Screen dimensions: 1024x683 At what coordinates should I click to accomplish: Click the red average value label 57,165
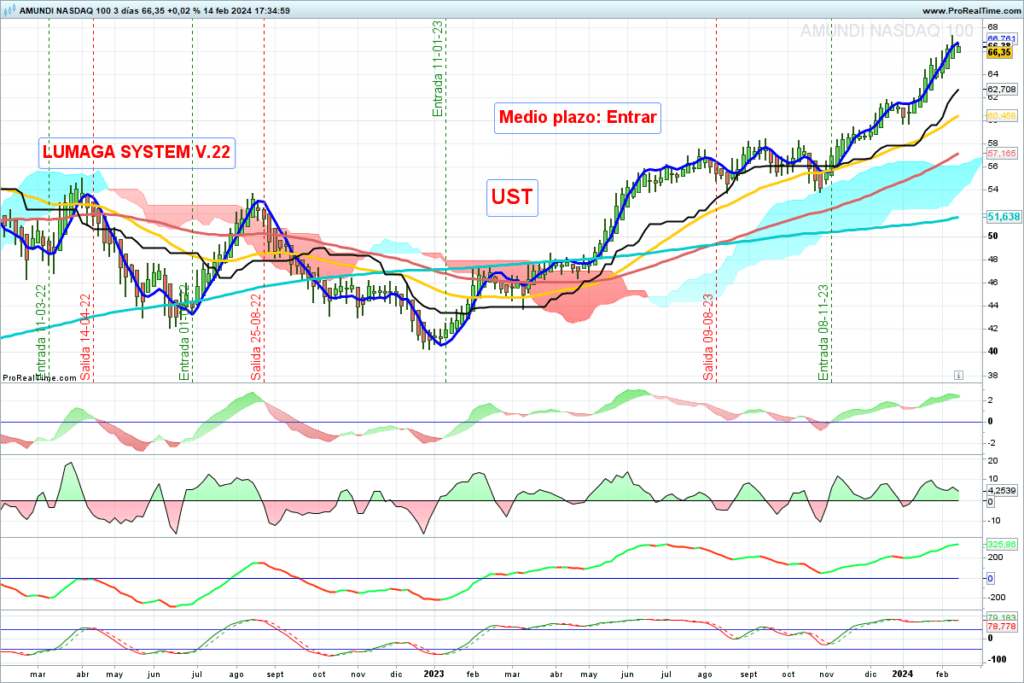point(1001,153)
